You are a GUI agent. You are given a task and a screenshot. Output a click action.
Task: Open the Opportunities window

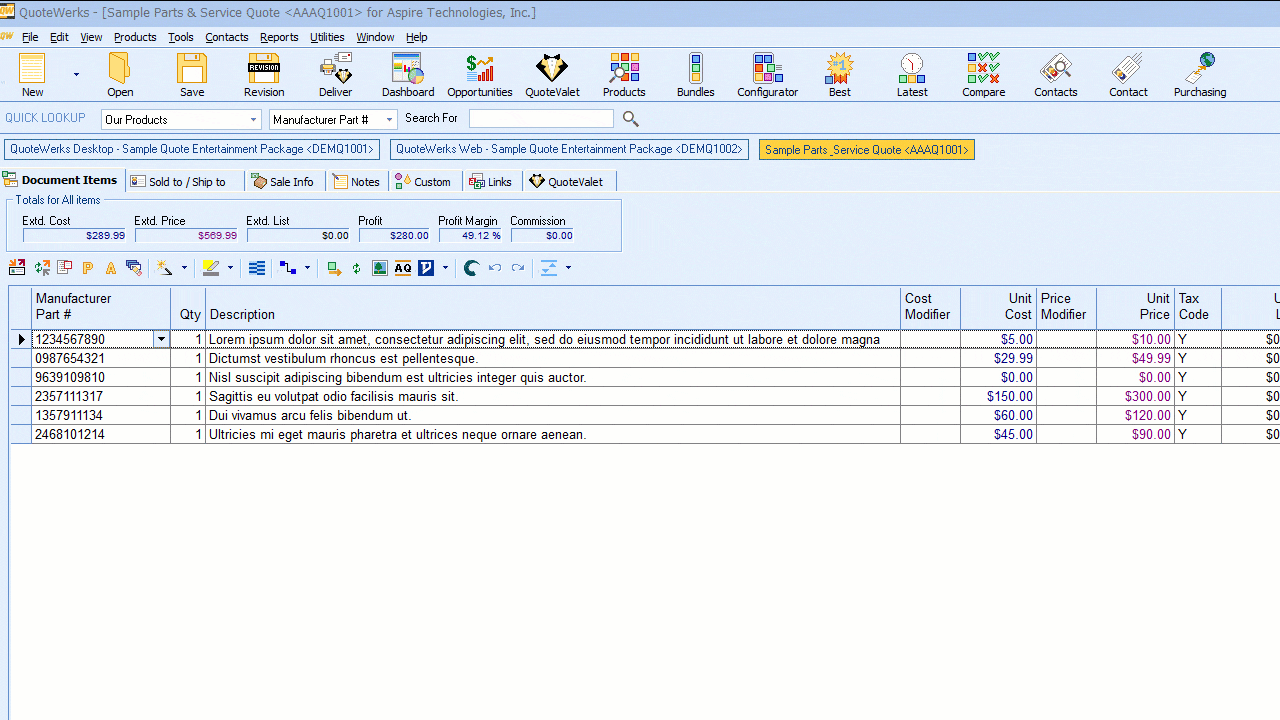tap(479, 75)
